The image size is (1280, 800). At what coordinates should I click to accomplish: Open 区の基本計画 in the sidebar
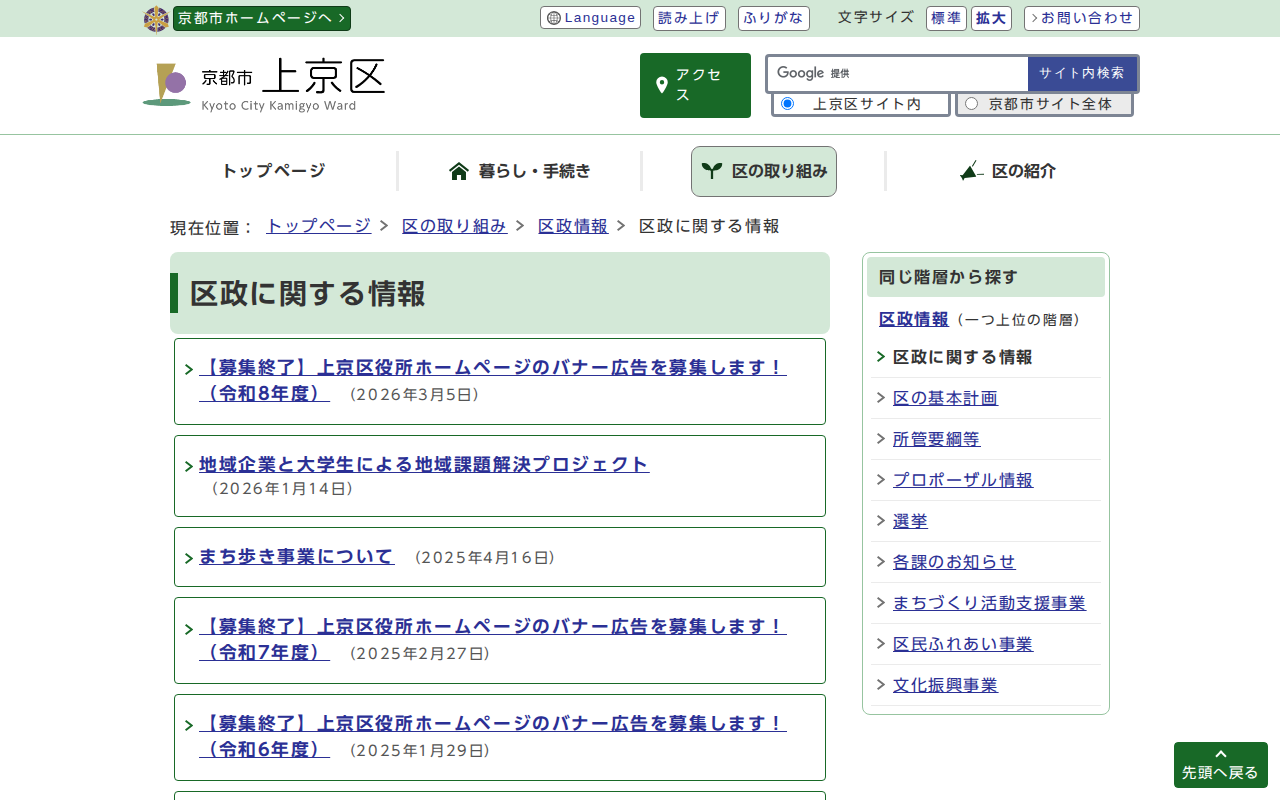click(x=945, y=398)
